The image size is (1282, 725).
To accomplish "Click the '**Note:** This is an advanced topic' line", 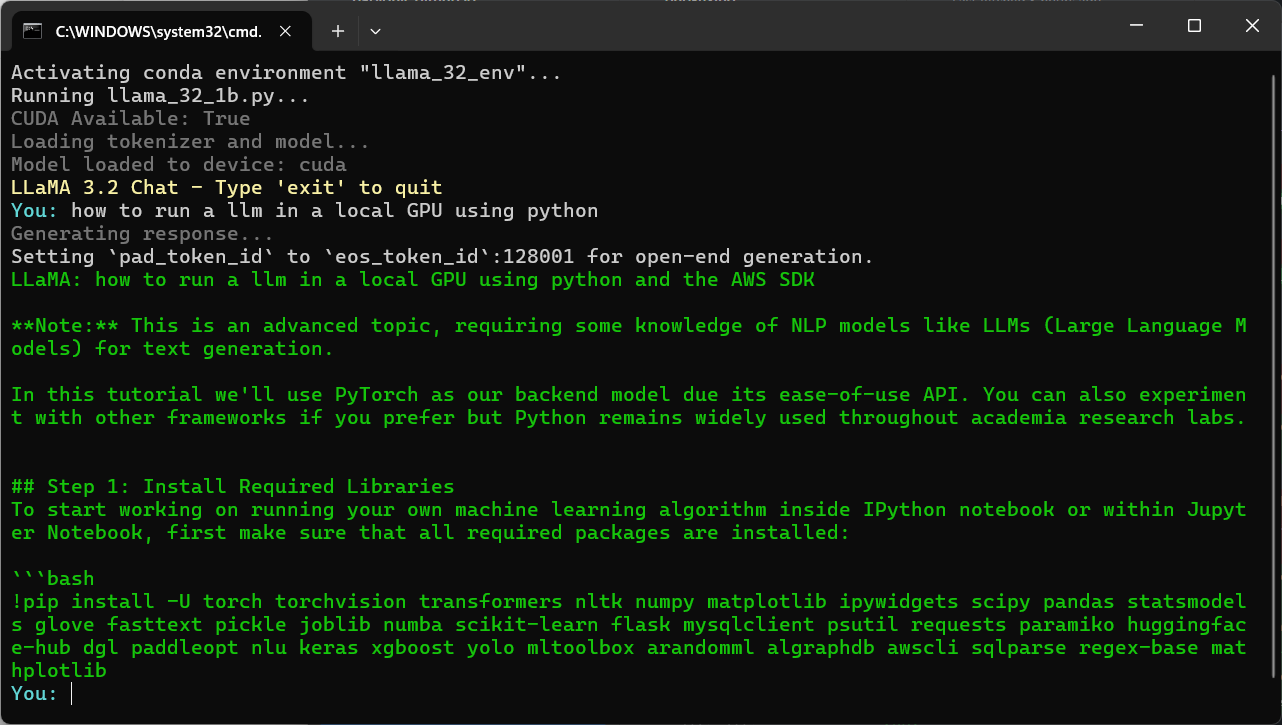I will (x=629, y=326).
